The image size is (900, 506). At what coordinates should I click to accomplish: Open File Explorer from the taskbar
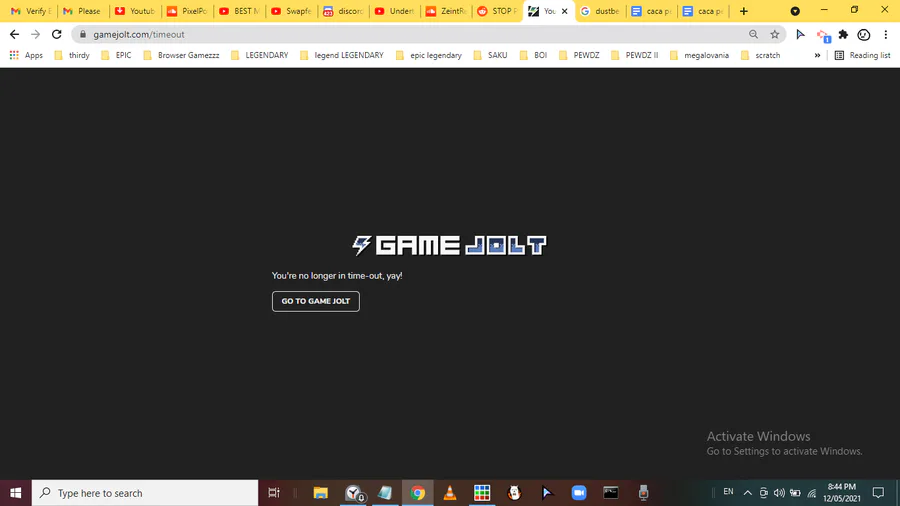[x=320, y=493]
